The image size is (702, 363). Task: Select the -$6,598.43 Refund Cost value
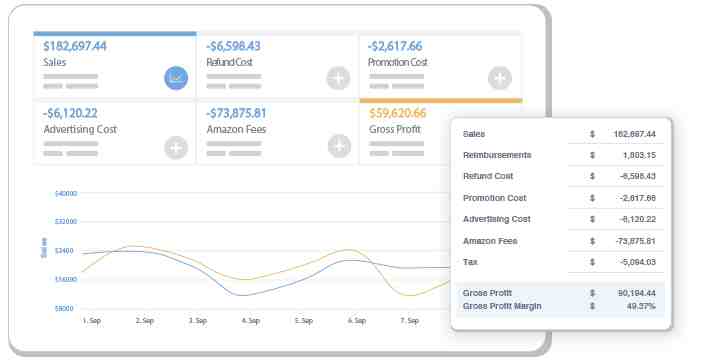point(233,46)
